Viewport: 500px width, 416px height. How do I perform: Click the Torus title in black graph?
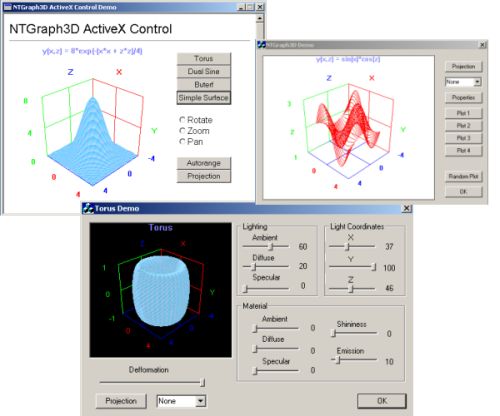pos(161,228)
